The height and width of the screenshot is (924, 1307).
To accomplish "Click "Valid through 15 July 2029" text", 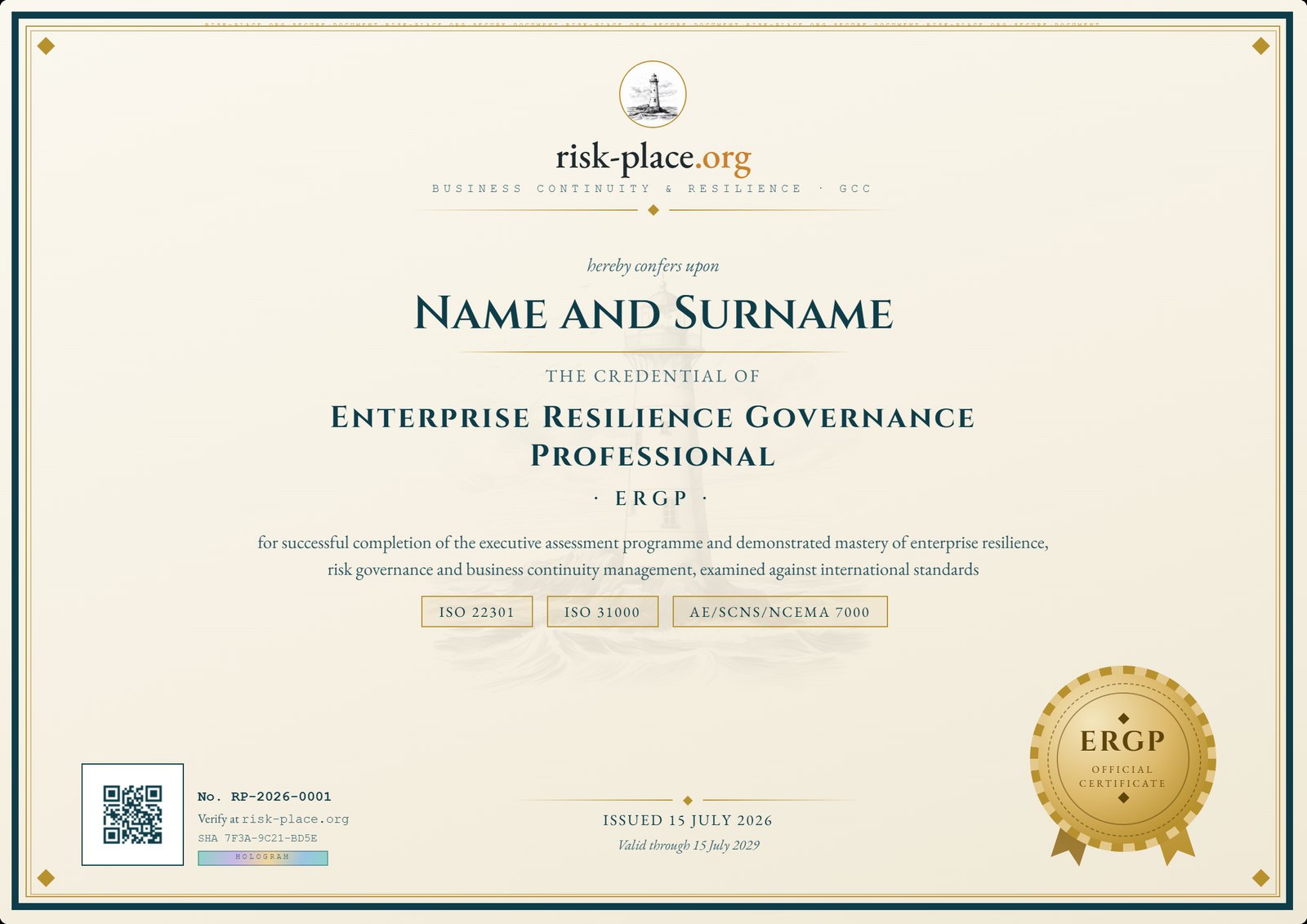I will pos(689,846).
